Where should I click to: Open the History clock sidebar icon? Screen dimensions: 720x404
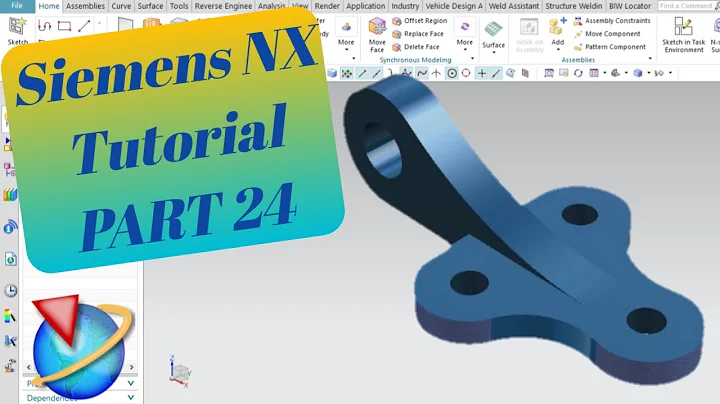click(x=11, y=291)
